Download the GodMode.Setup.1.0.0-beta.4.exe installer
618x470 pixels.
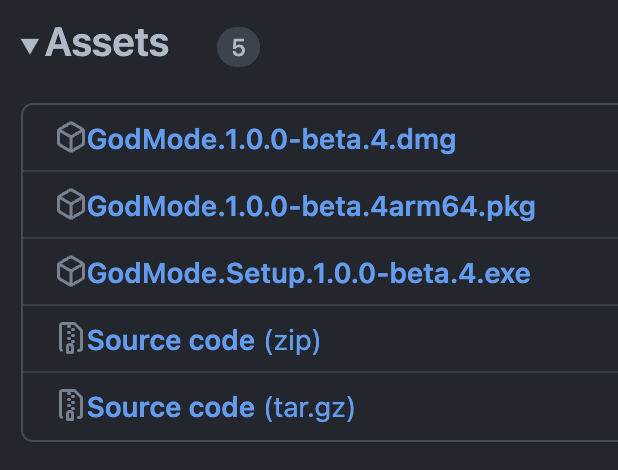tap(309, 274)
